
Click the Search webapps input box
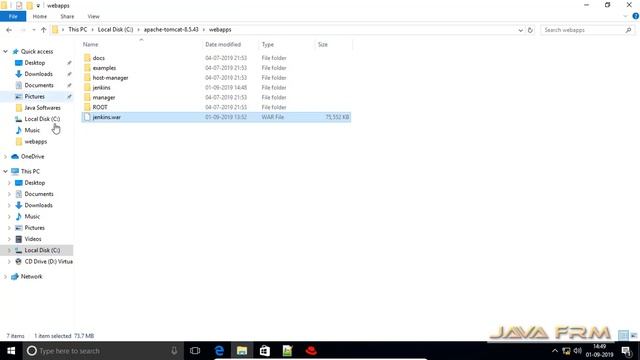(x=583, y=30)
